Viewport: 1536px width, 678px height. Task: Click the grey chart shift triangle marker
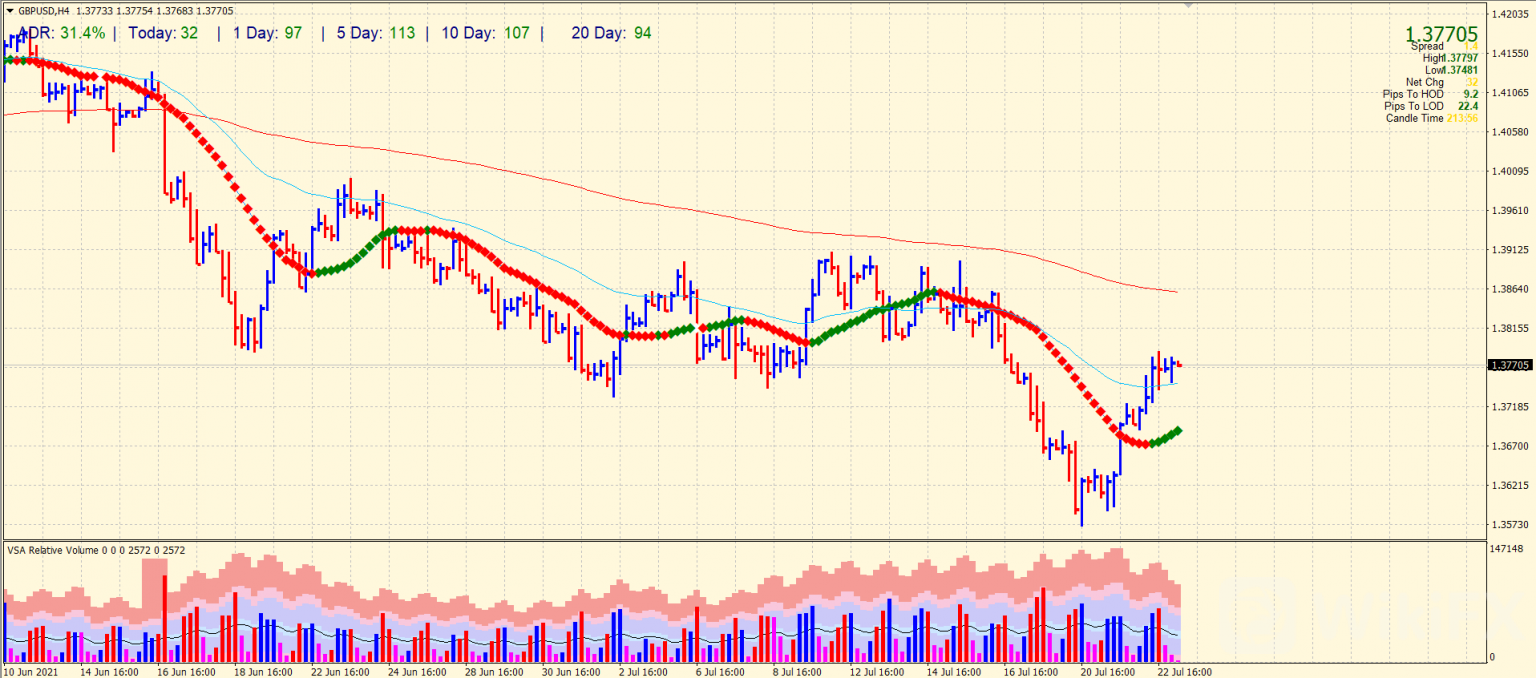coord(1187,6)
